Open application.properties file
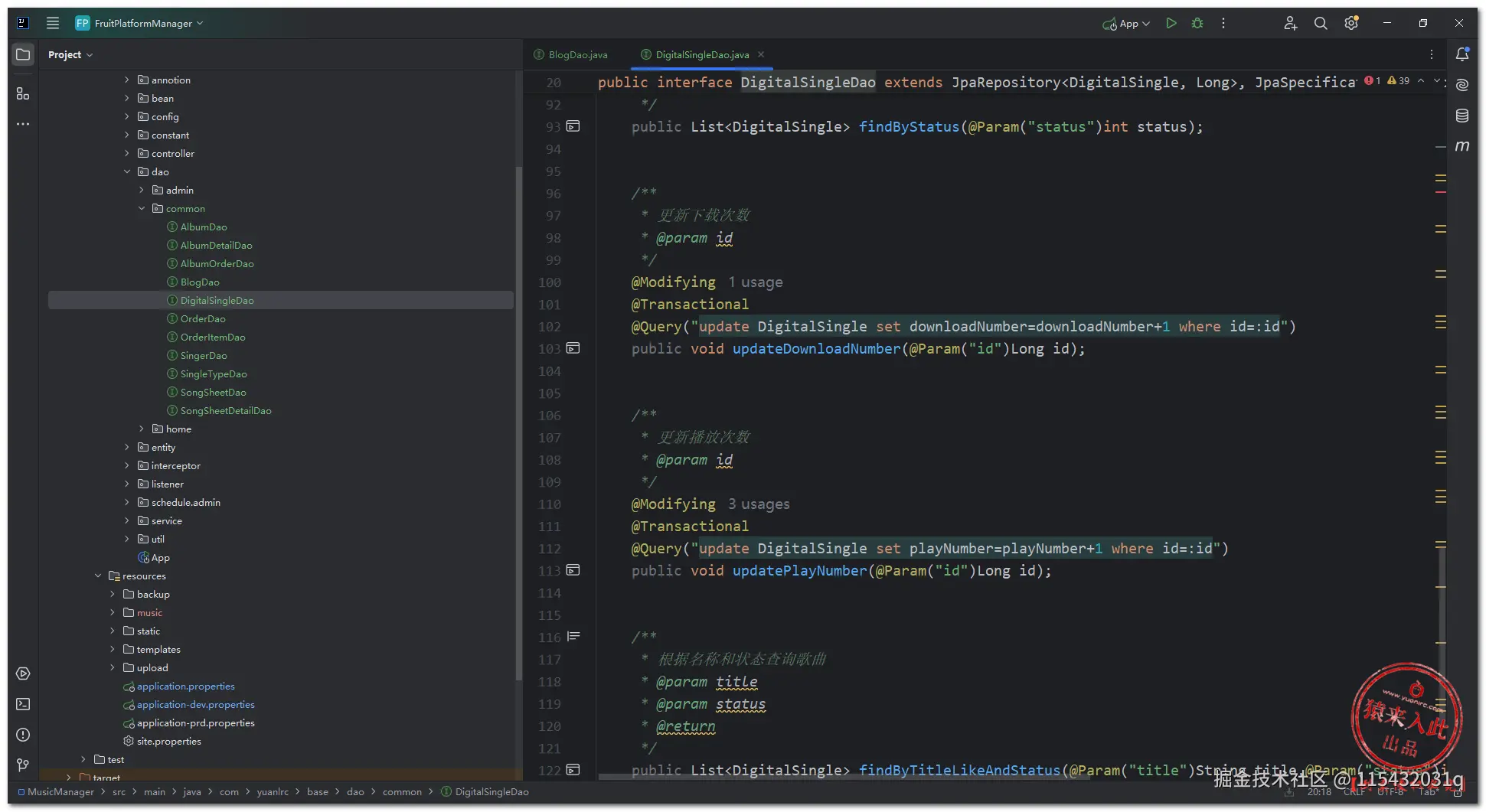 point(186,686)
